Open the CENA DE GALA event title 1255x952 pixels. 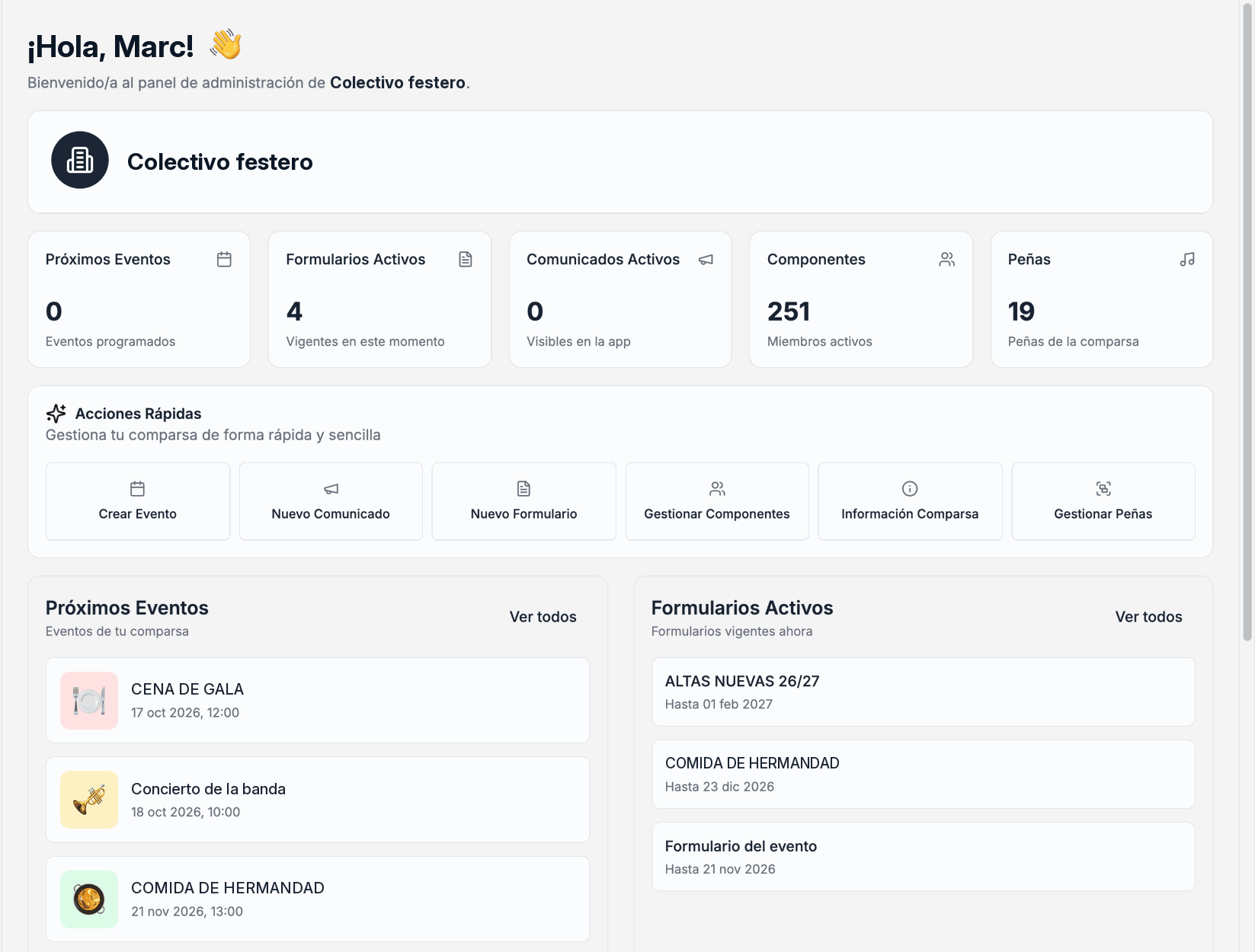[187, 689]
